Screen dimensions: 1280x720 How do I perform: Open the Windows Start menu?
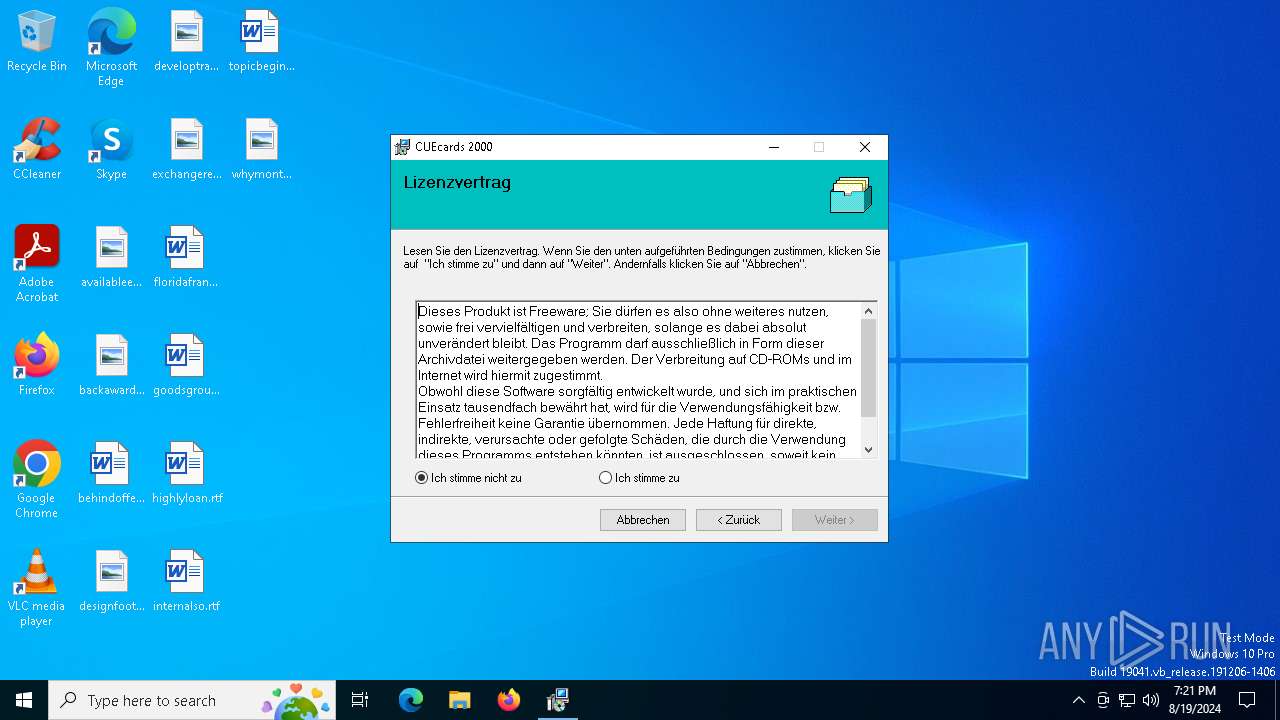24,700
